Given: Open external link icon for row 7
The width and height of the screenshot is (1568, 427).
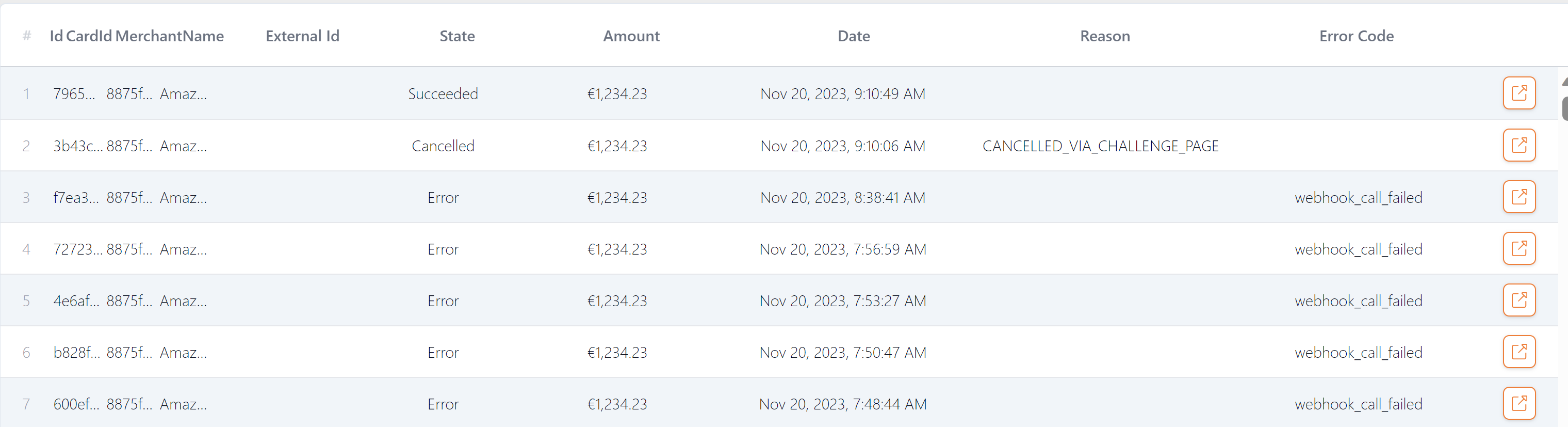Looking at the screenshot, I should (1518, 403).
